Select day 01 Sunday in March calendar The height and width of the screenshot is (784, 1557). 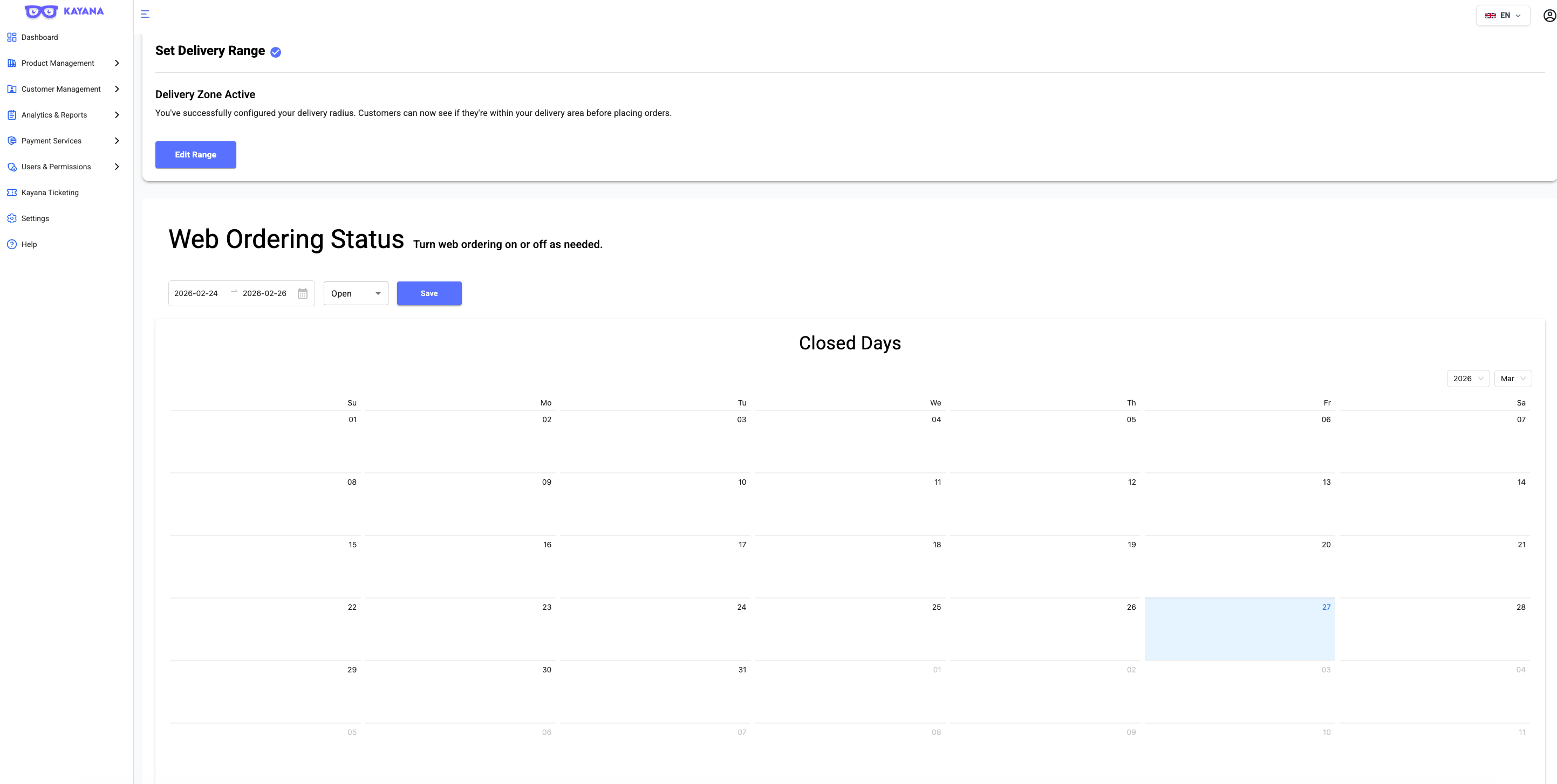pyautogui.click(x=265, y=441)
